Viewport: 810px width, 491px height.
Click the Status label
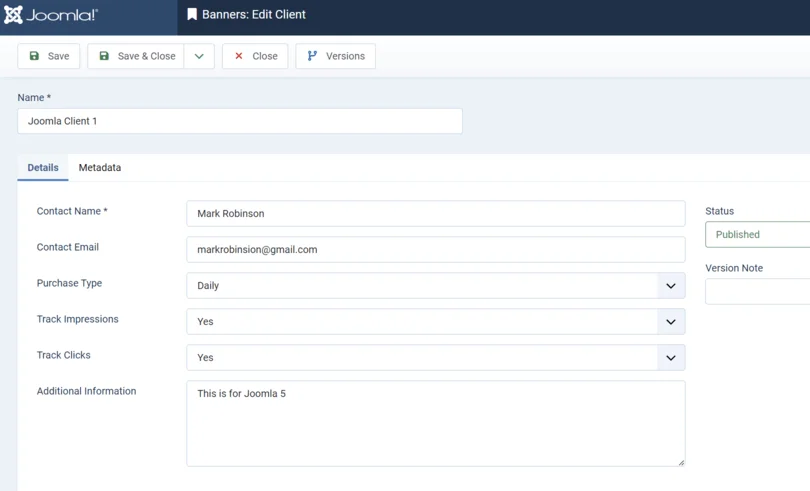(720, 211)
